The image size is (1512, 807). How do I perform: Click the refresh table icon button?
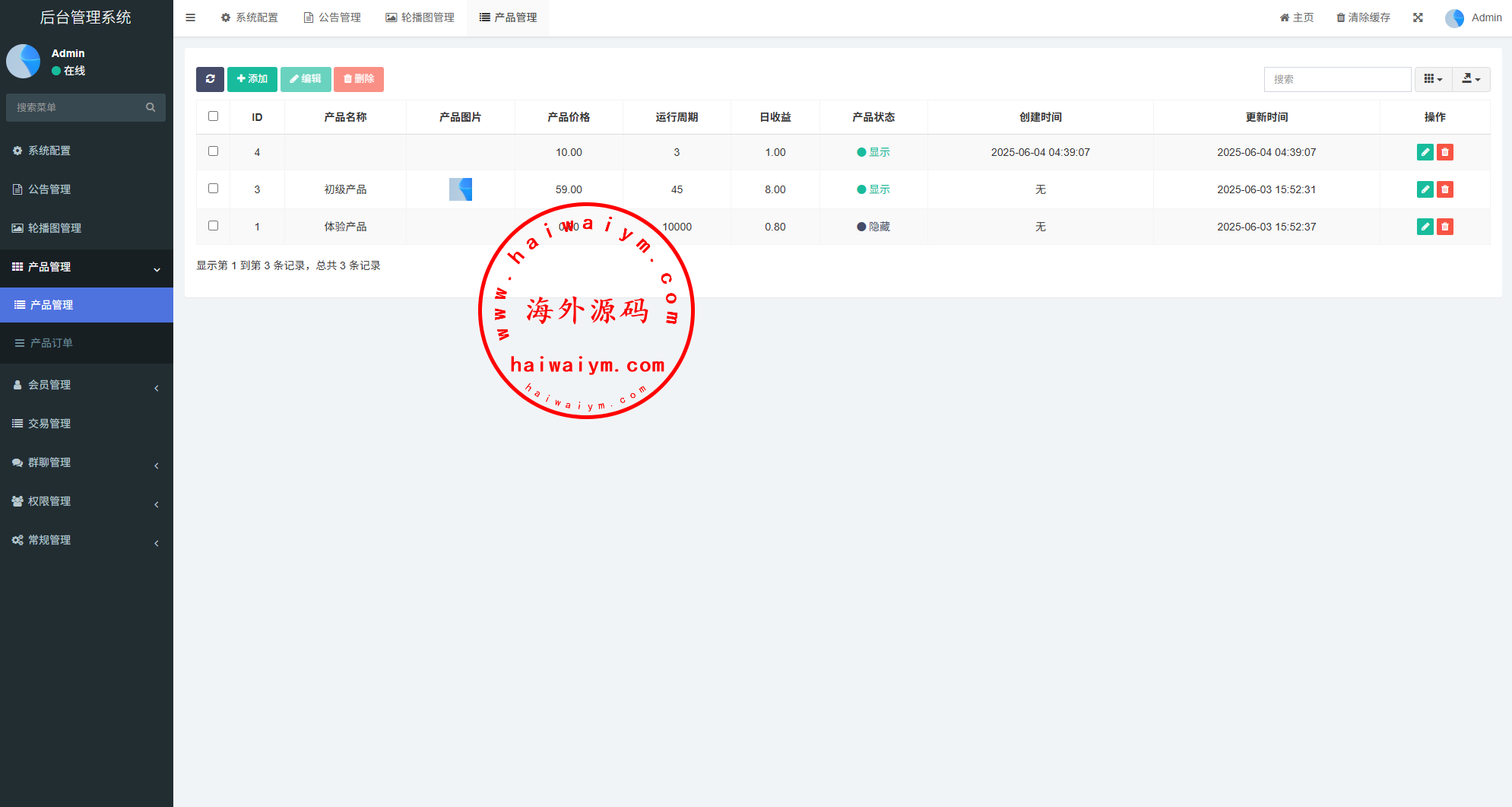[x=210, y=79]
